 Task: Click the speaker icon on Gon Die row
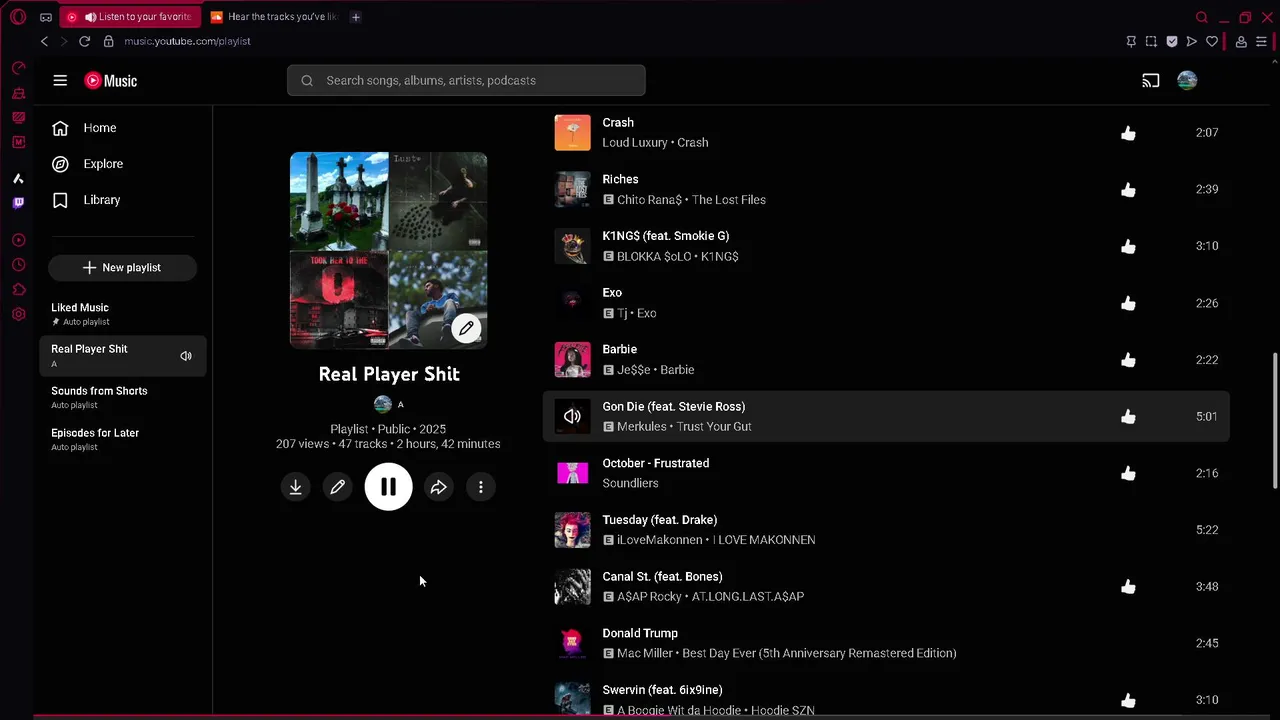(572, 416)
